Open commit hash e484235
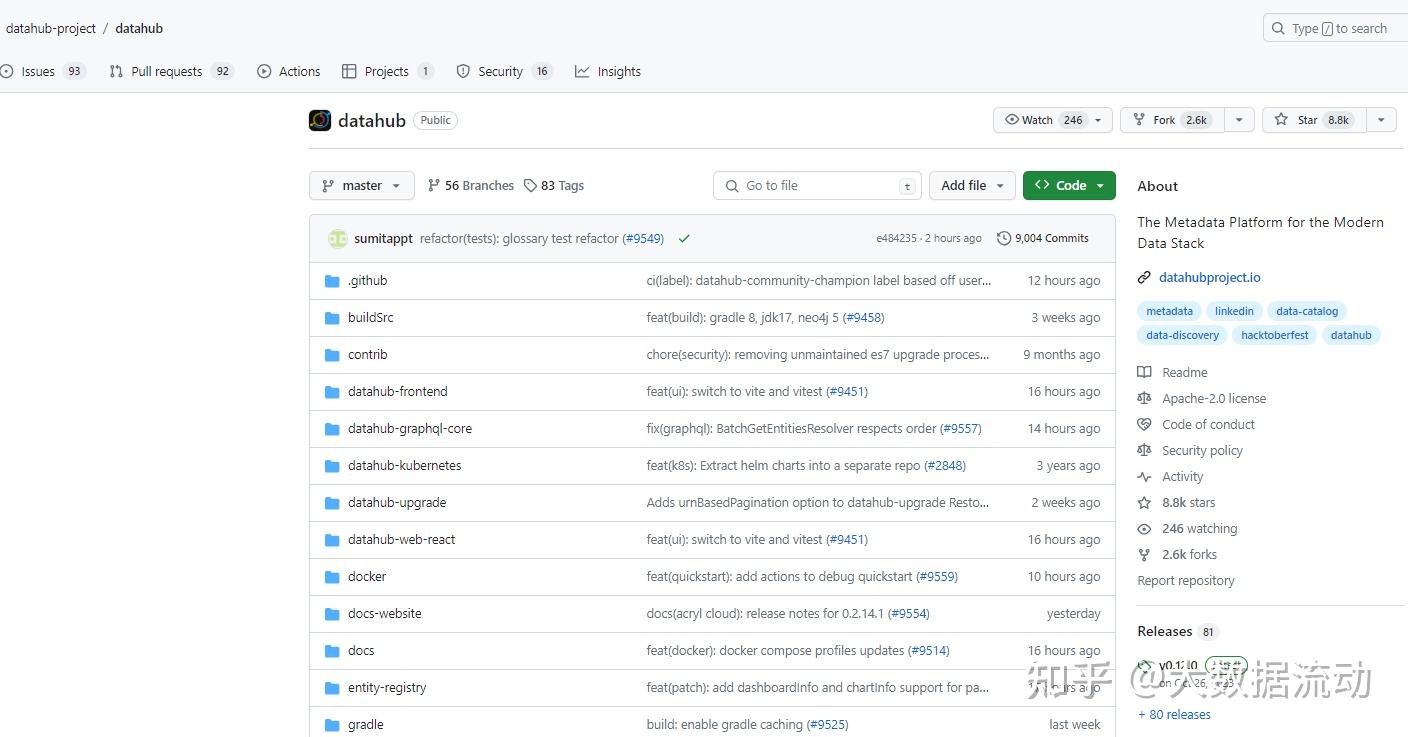This screenshot has width=1408, height=737. (896, 238)
